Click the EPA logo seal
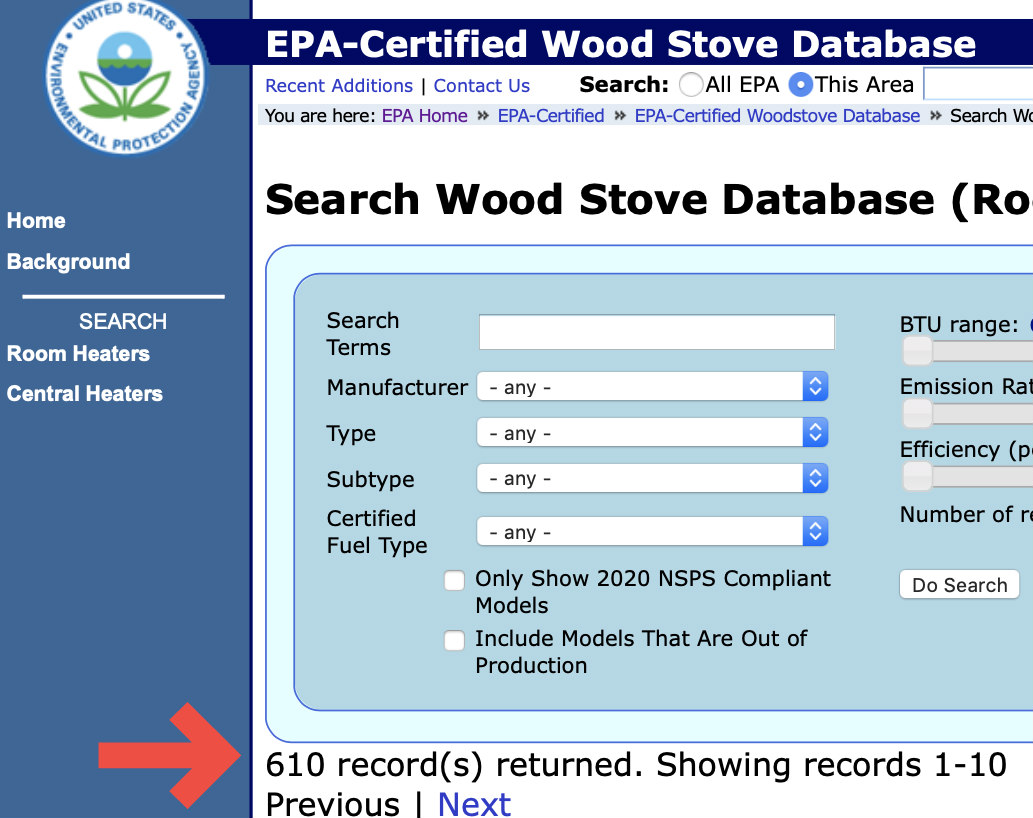The height and width of the screenshot is (818, 1033). tap(125, 78)
